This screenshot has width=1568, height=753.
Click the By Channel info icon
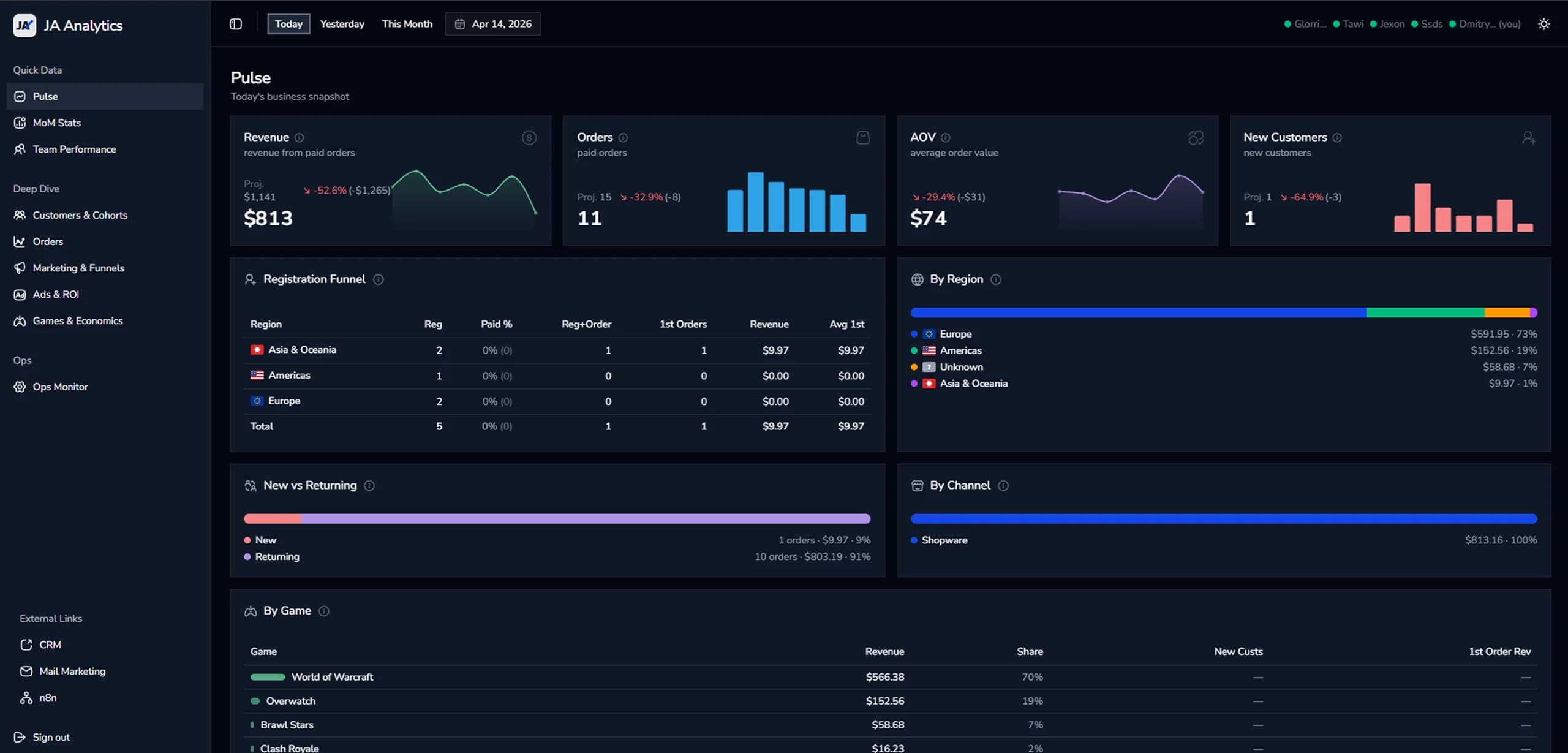1003,486
